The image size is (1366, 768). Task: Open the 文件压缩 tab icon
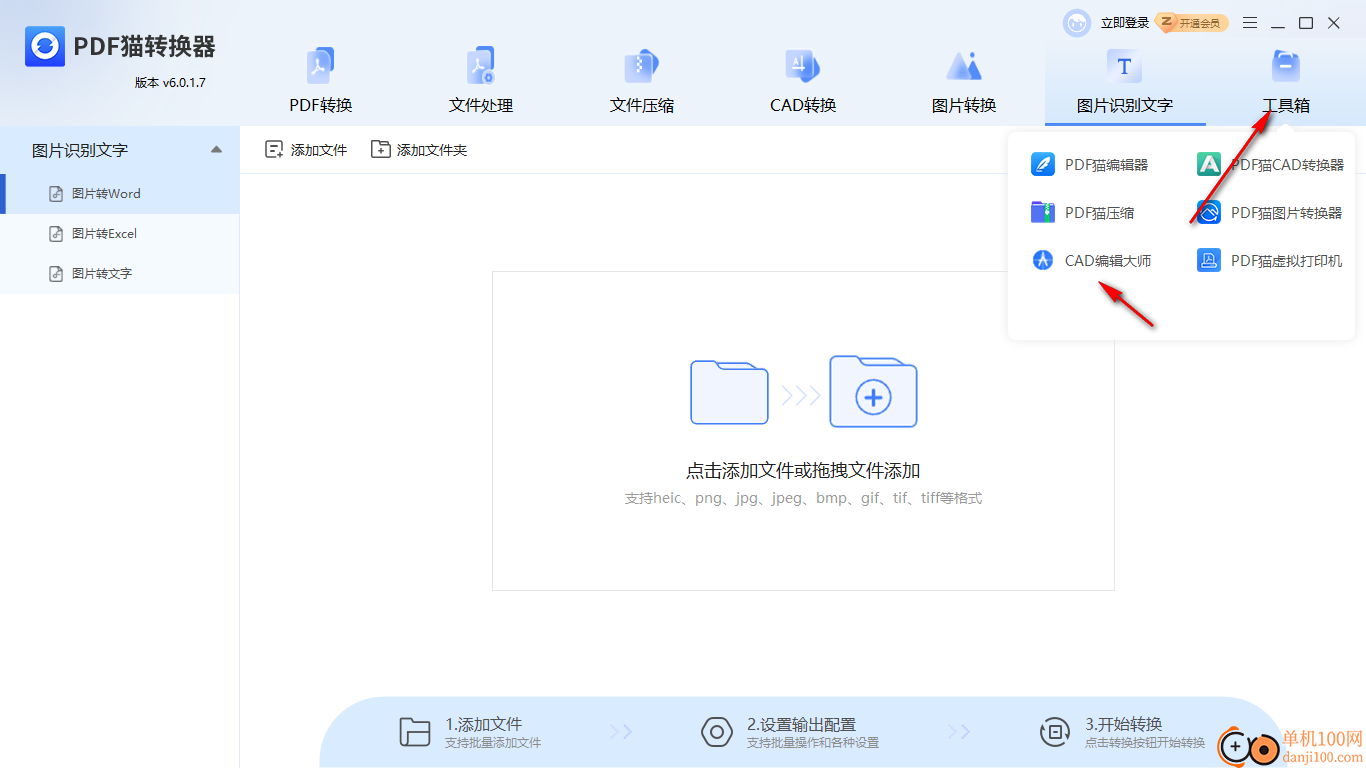(642, 66)
